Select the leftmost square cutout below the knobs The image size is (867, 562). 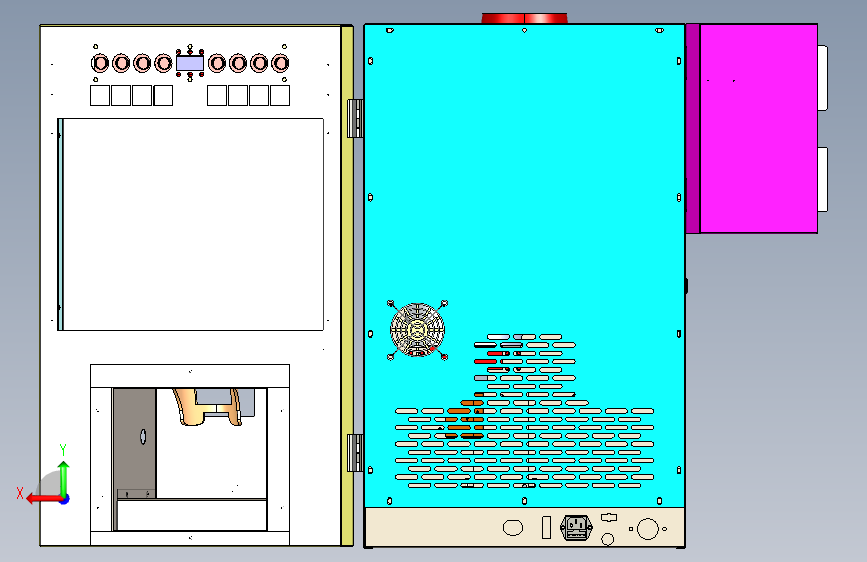click(100, 95)
